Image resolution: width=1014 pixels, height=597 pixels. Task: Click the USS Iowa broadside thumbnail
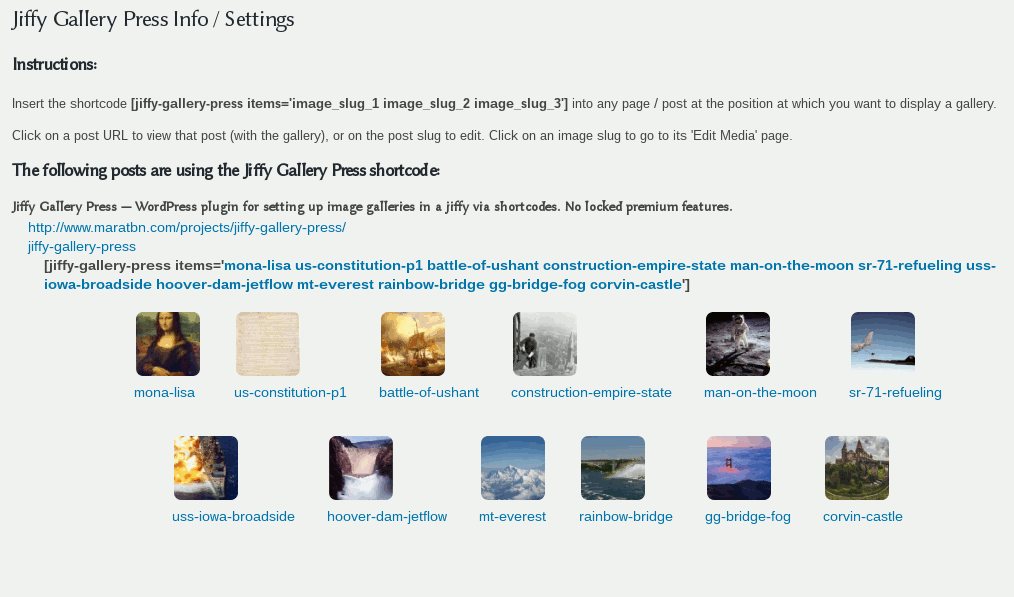tap(206, 468)
